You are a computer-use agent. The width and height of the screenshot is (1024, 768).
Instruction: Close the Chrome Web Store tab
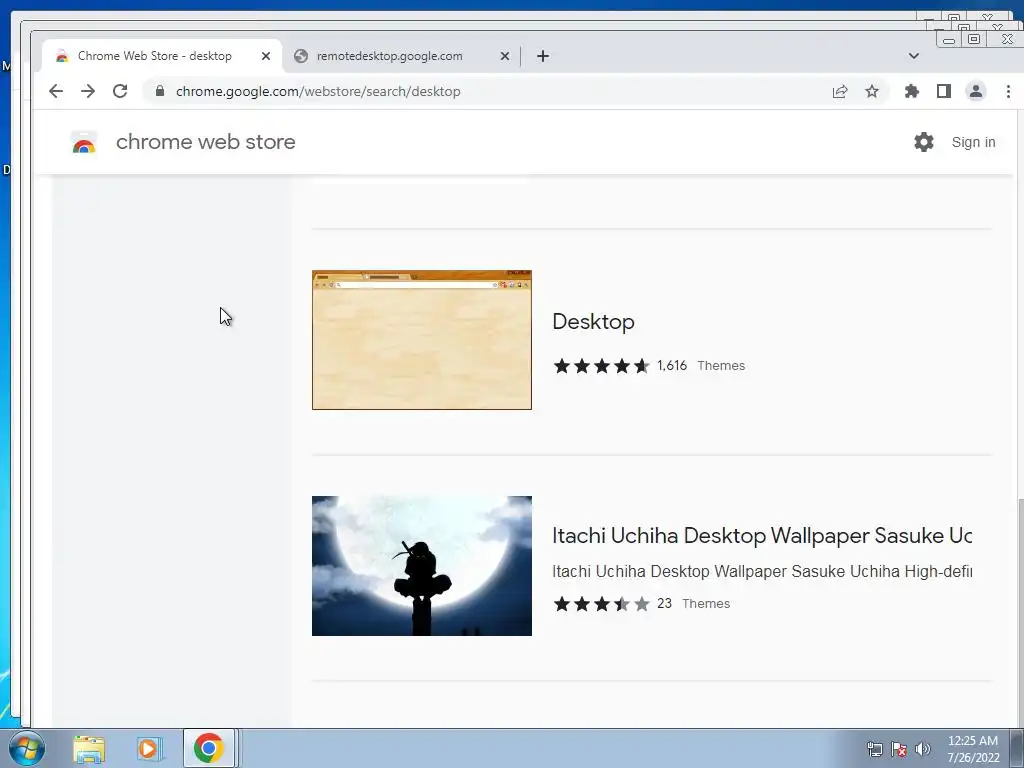tap(266, 56)
